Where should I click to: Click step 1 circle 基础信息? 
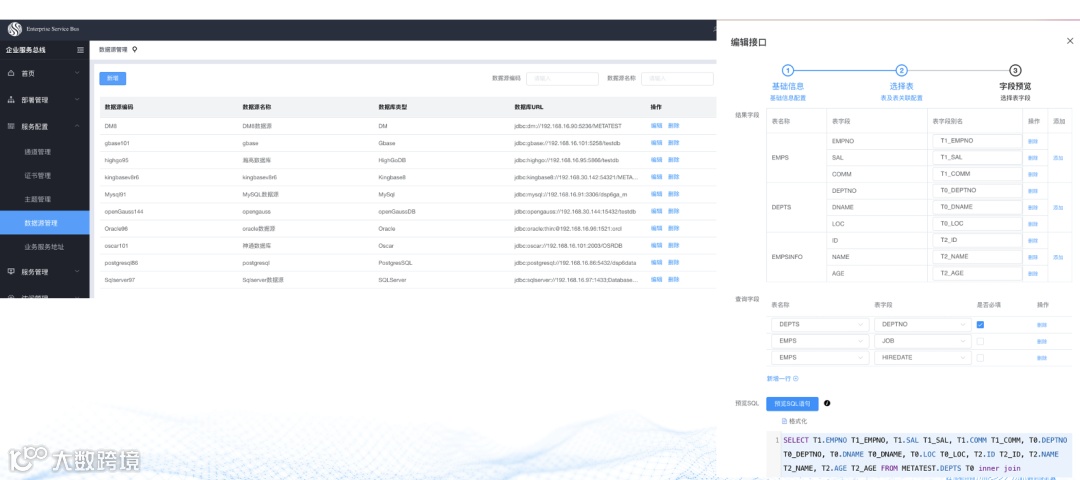point(788,70)
